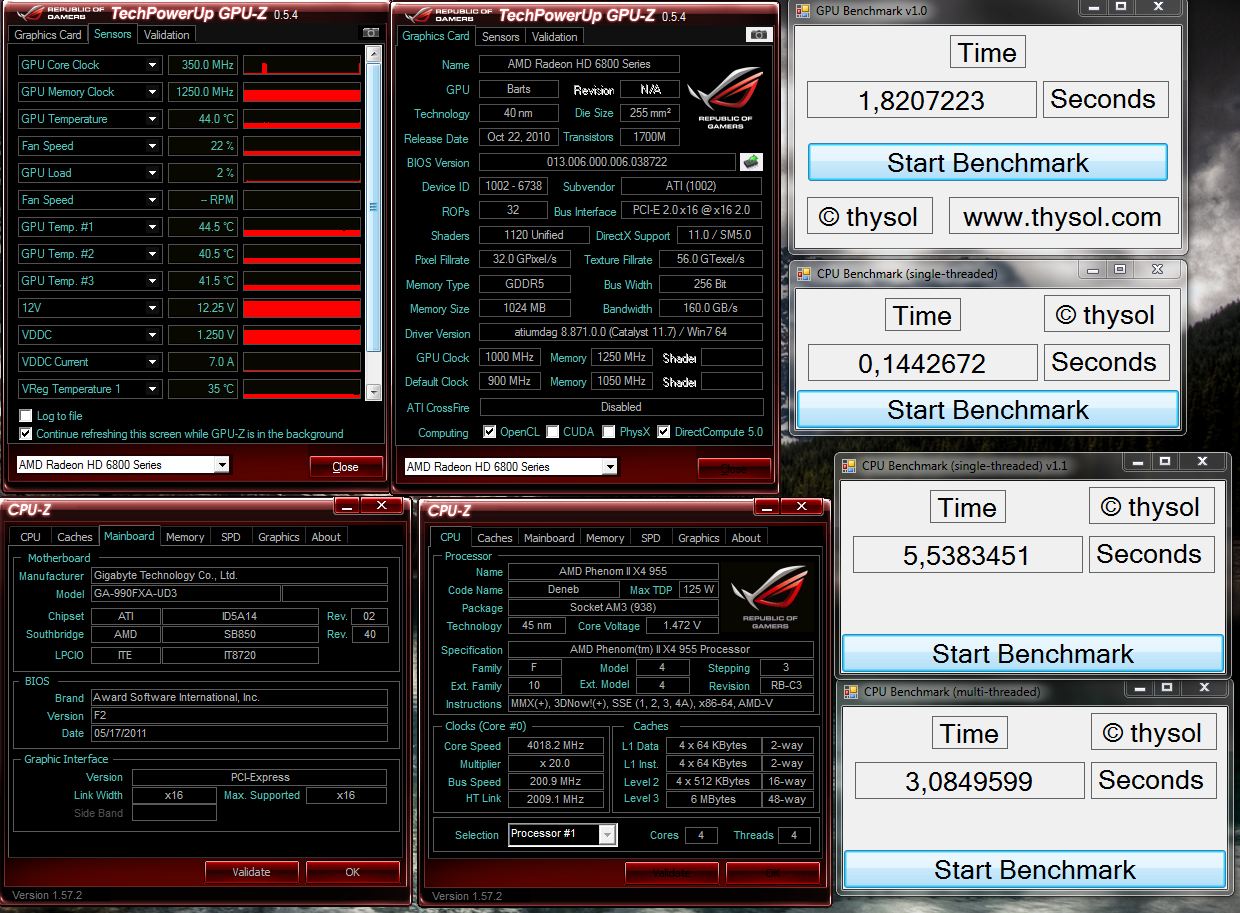Open the About tab in CPU-Z Mainboard window
The image size is (1240, 913).
326,537
